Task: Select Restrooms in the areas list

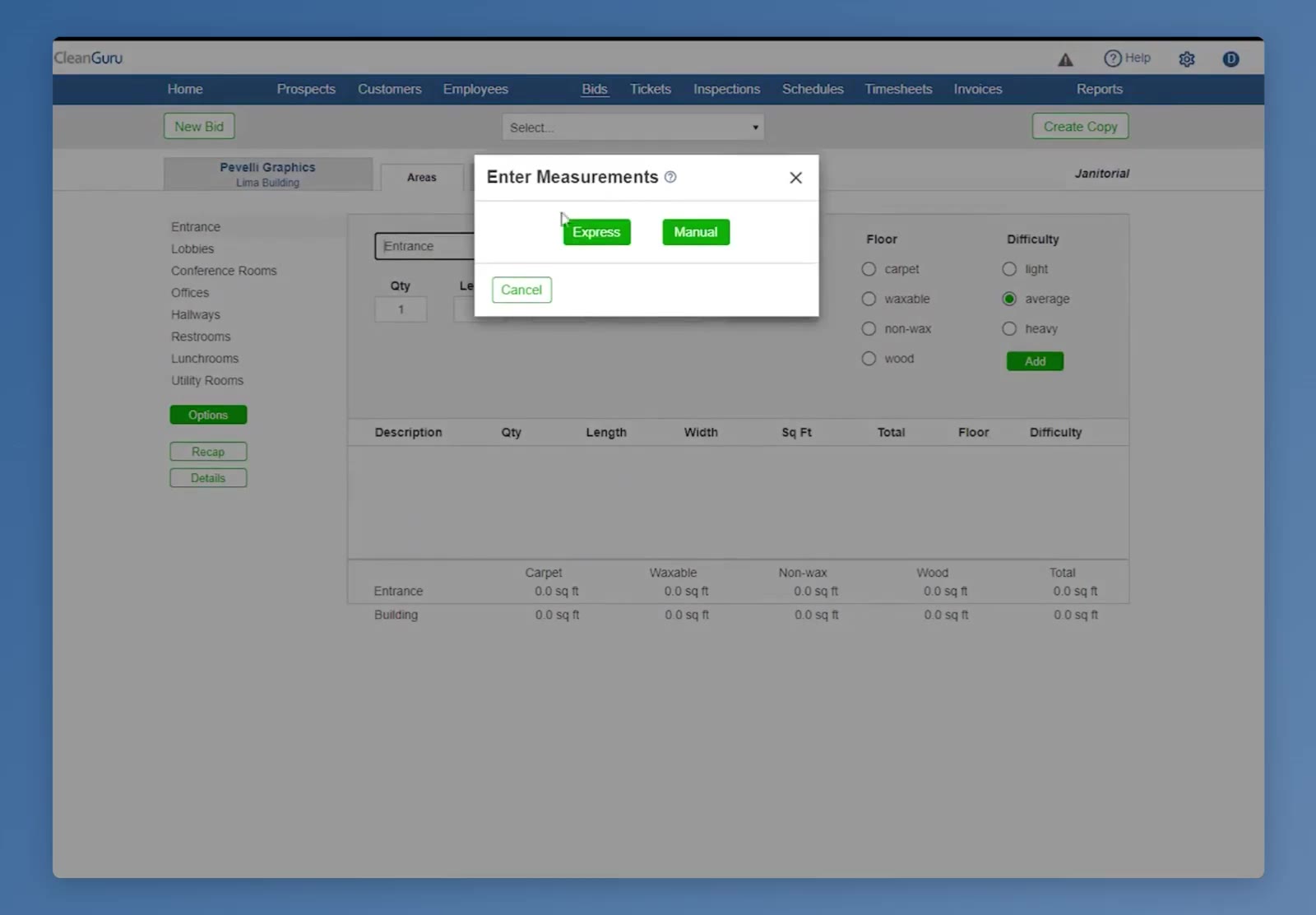Action: [x=201, y=337]
